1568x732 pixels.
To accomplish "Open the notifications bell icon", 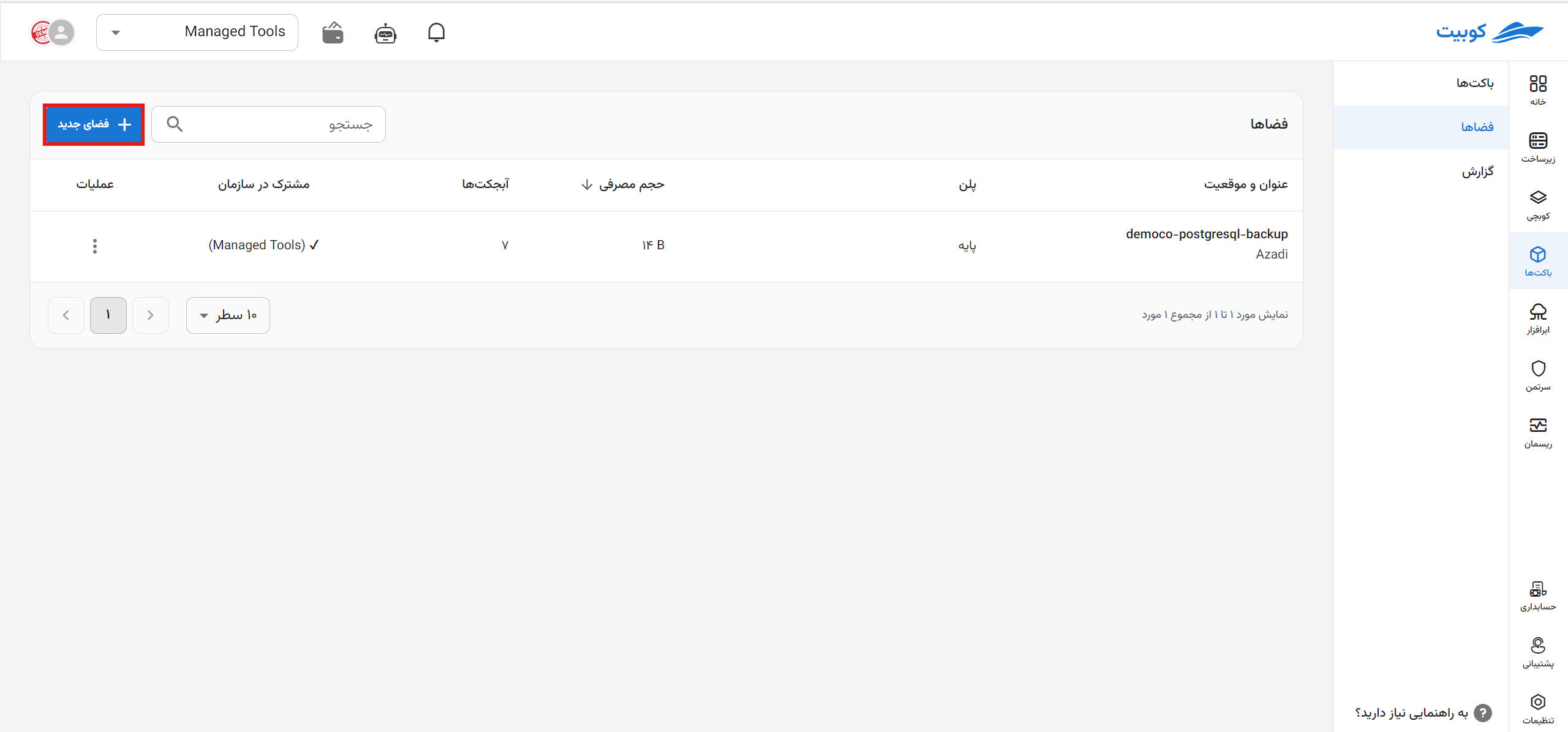I will click(436, 32).
